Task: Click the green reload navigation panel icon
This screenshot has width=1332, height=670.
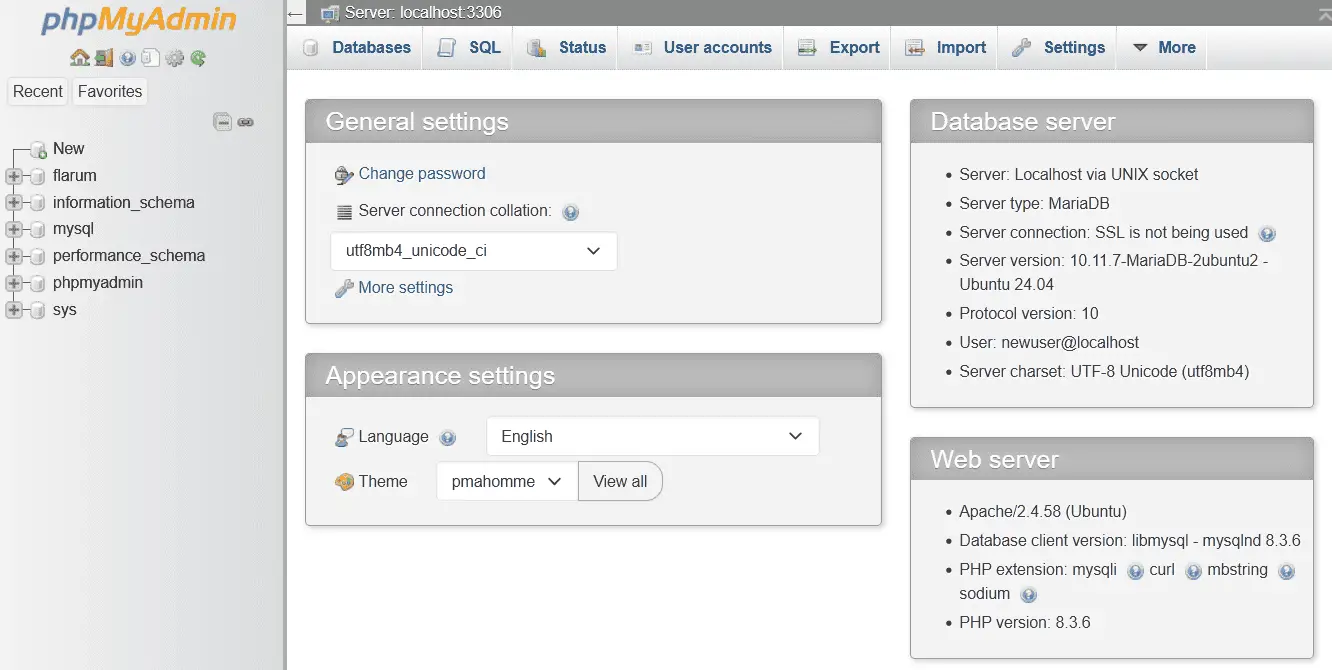Action: pos(198,59)
